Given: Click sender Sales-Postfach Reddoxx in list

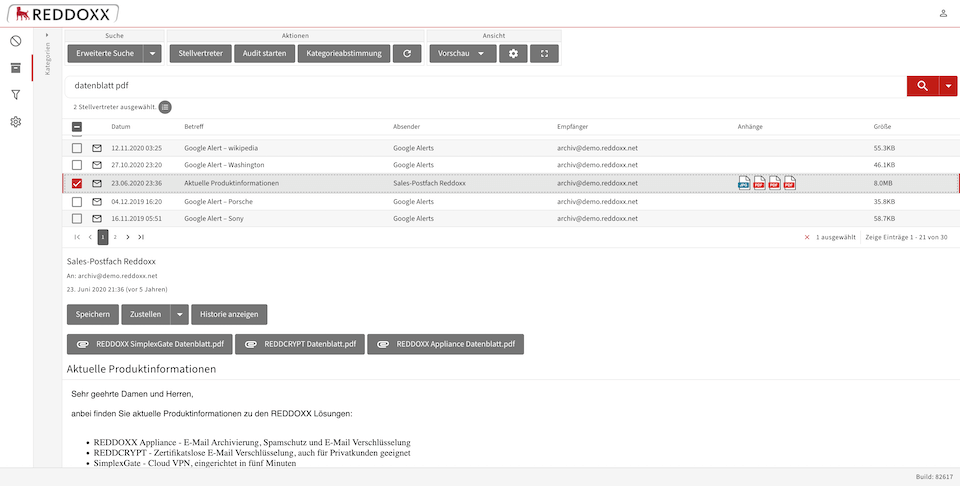Looking at the screenshot, I should coord(430,183).
